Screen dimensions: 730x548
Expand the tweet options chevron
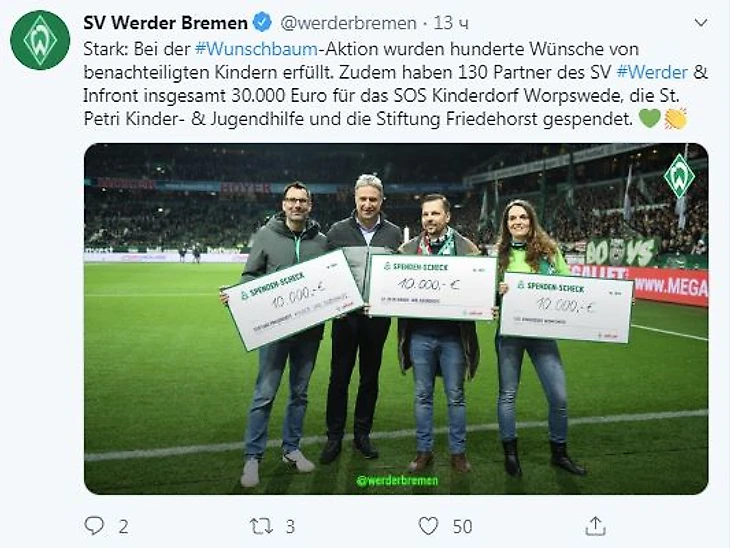pyautogui.click(x=701, y=22)
